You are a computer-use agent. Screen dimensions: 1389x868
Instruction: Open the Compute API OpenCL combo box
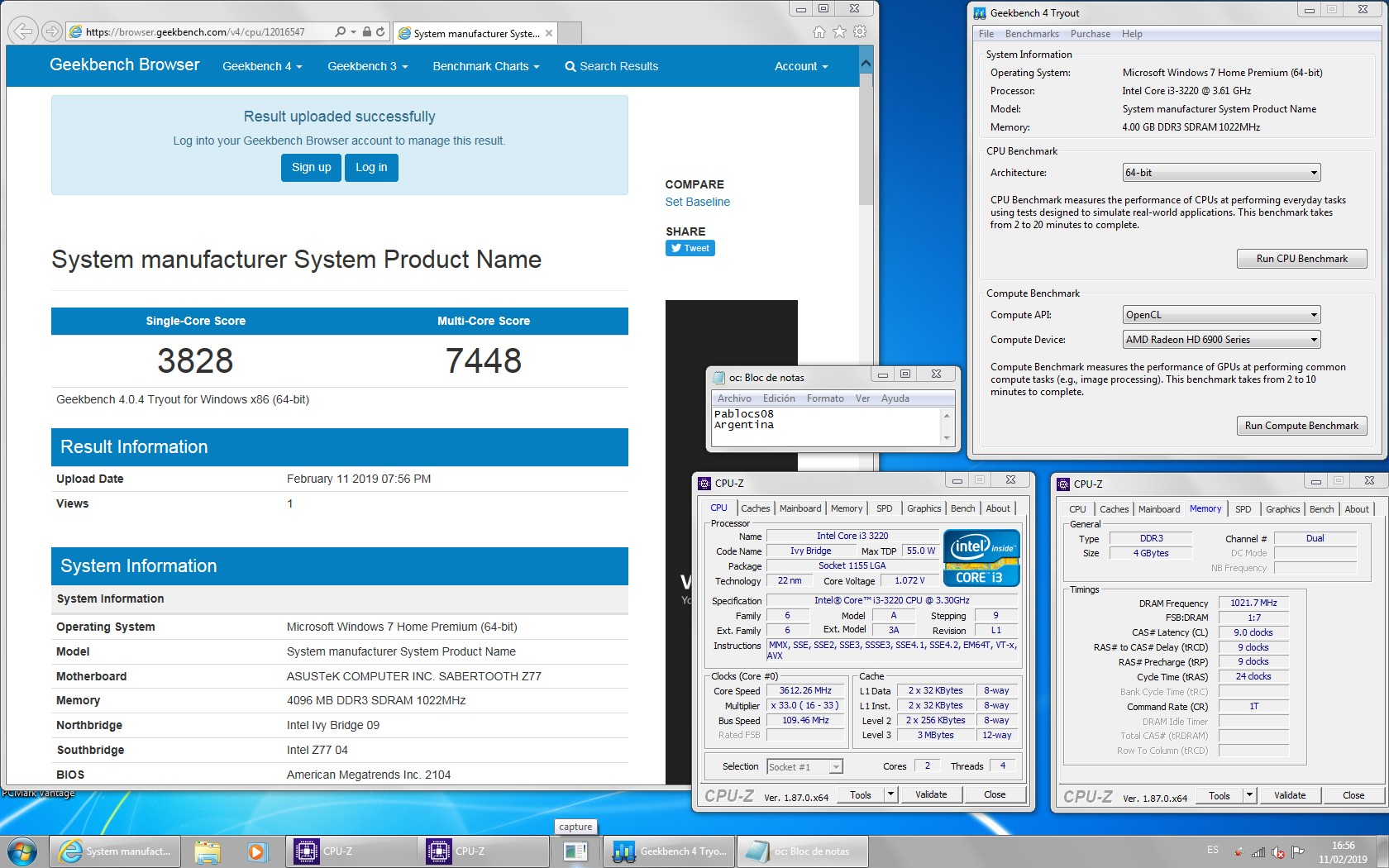pyautogui.click(x=1221, y=315)
